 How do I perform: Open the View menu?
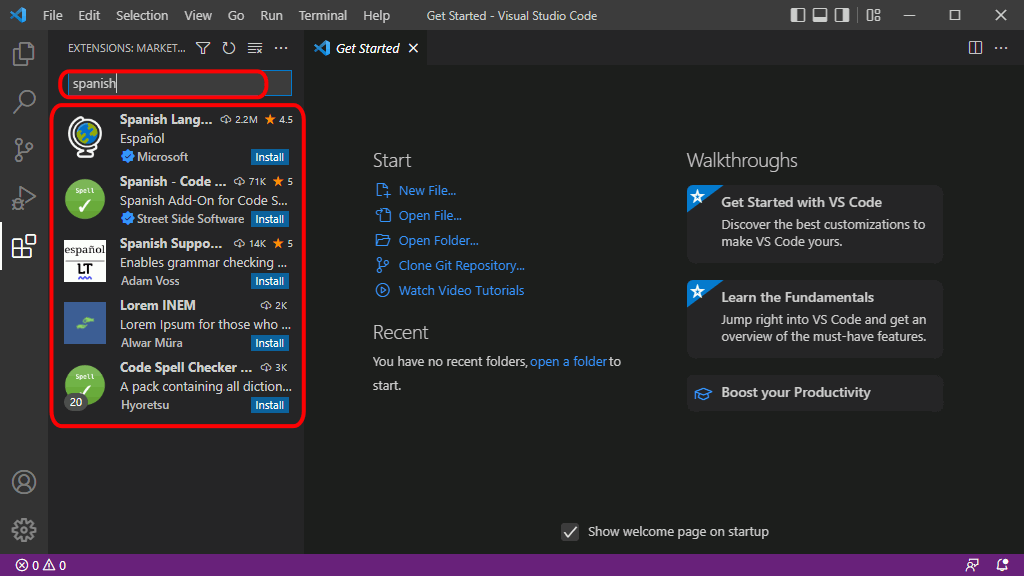coord(197,16)
